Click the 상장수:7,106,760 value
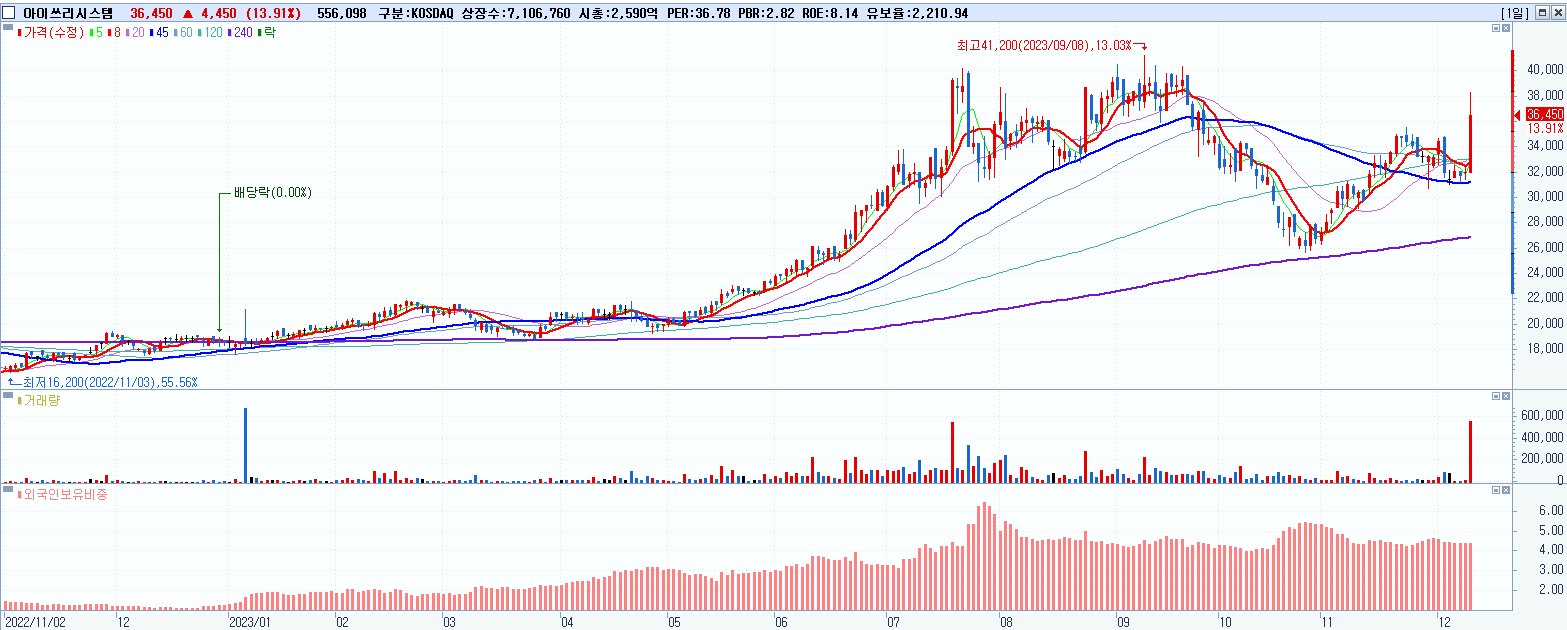This screenshot has height=630, width=1567. (x=517, y=12)
